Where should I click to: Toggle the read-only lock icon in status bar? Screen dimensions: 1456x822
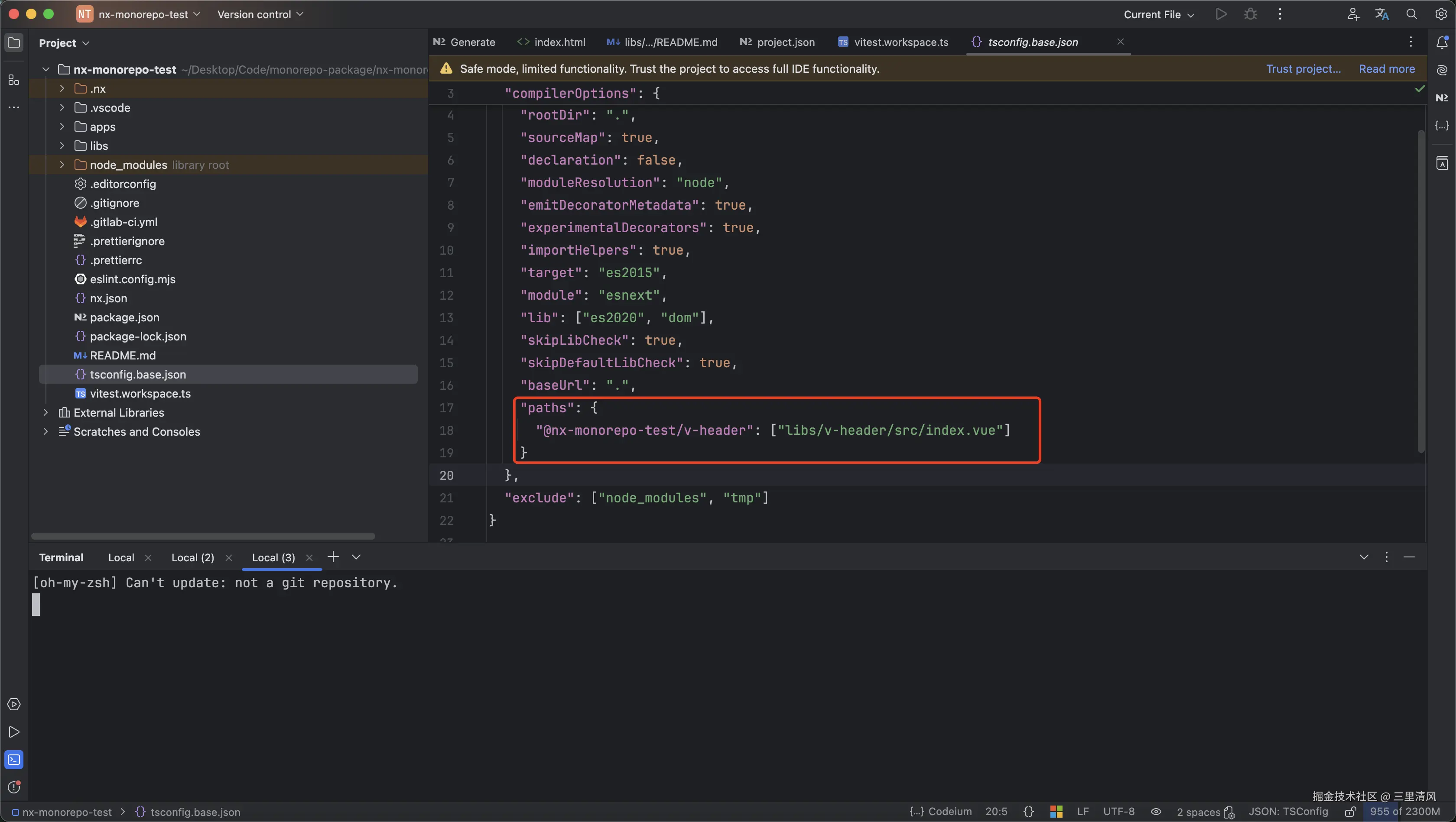(1350, 812)
